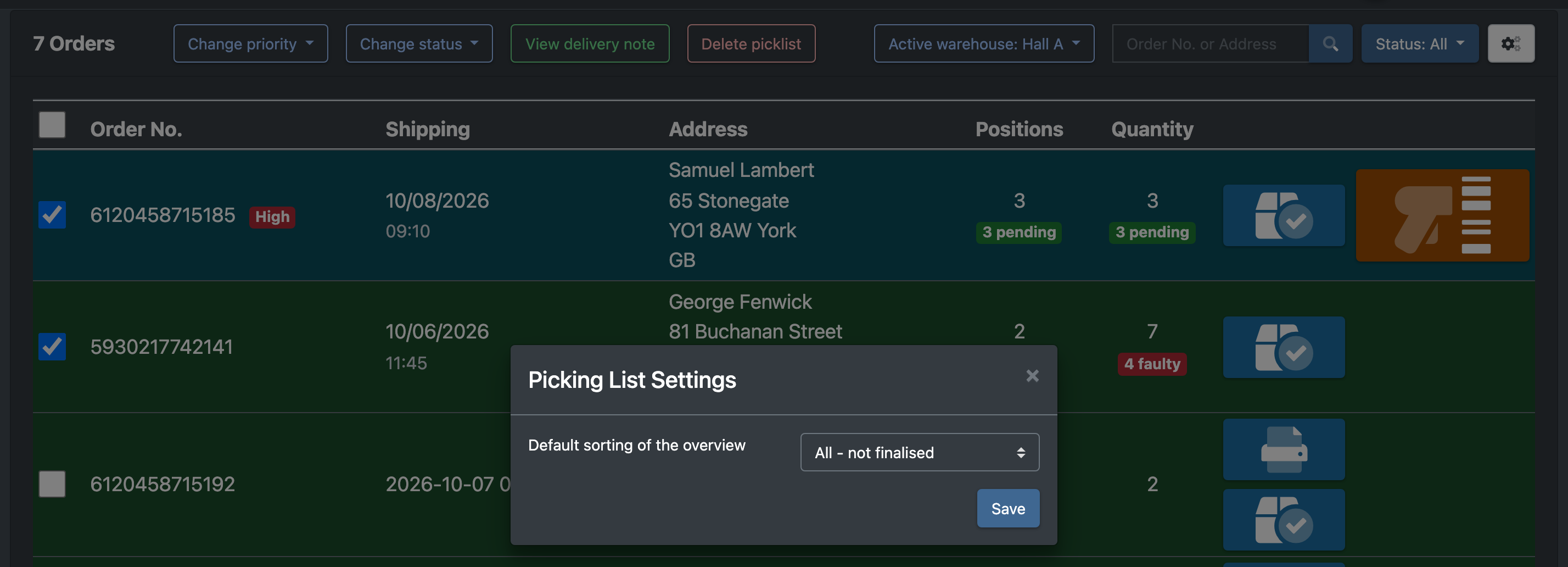Click order number 6120458715192

click(x=163, y=484)
